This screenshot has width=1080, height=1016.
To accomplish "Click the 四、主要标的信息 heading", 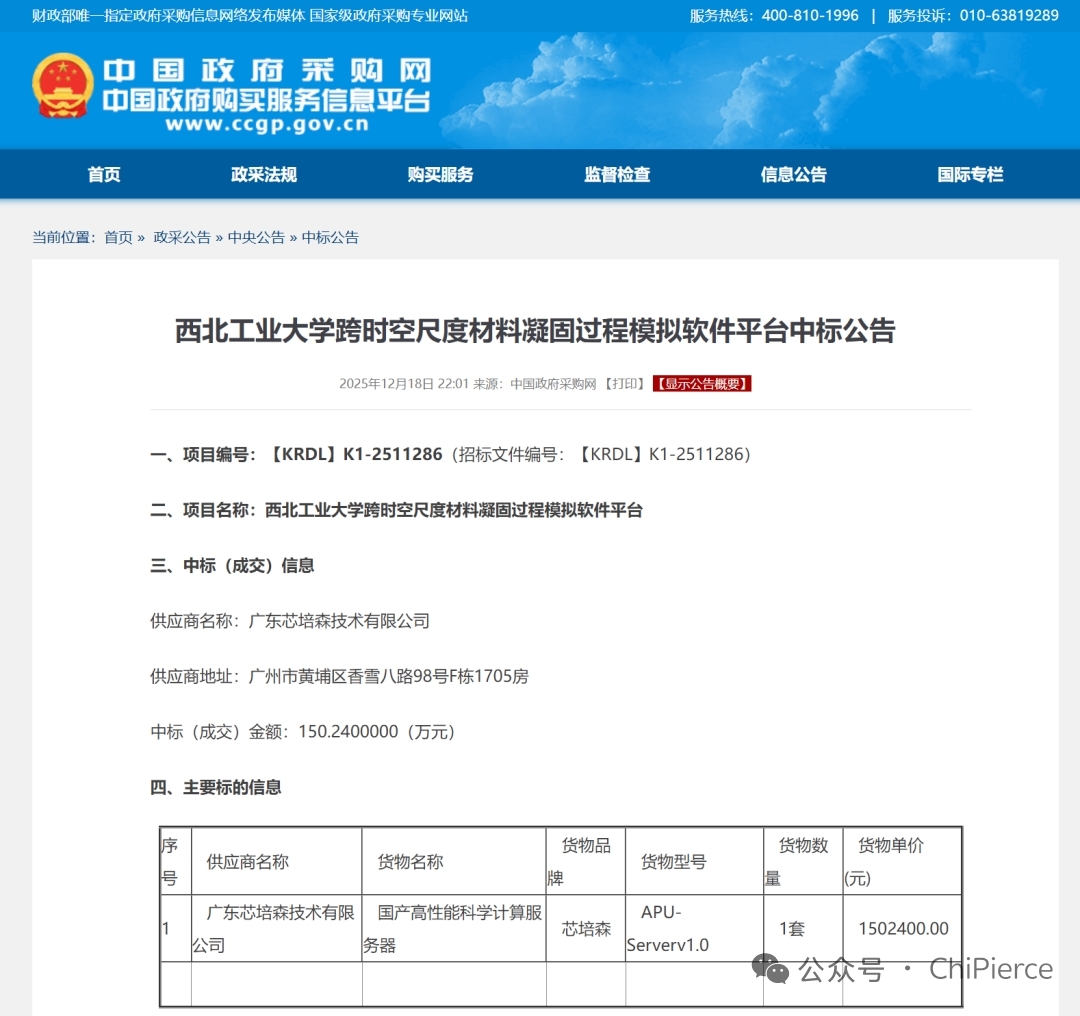I will coord(216,787).
